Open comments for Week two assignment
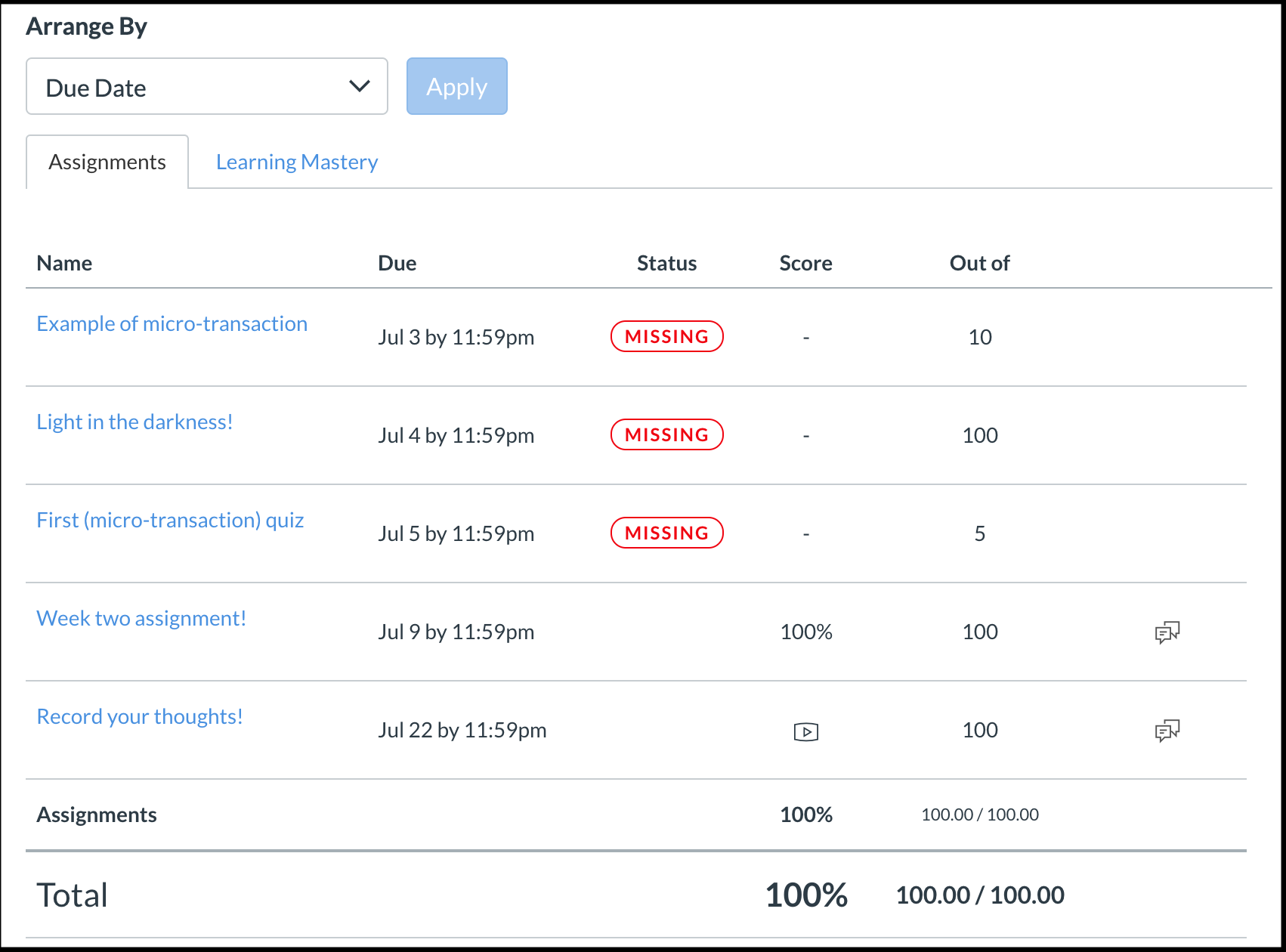Image resolution: width=1286 pixels, height=952 pixels. tap(1167, 632)
